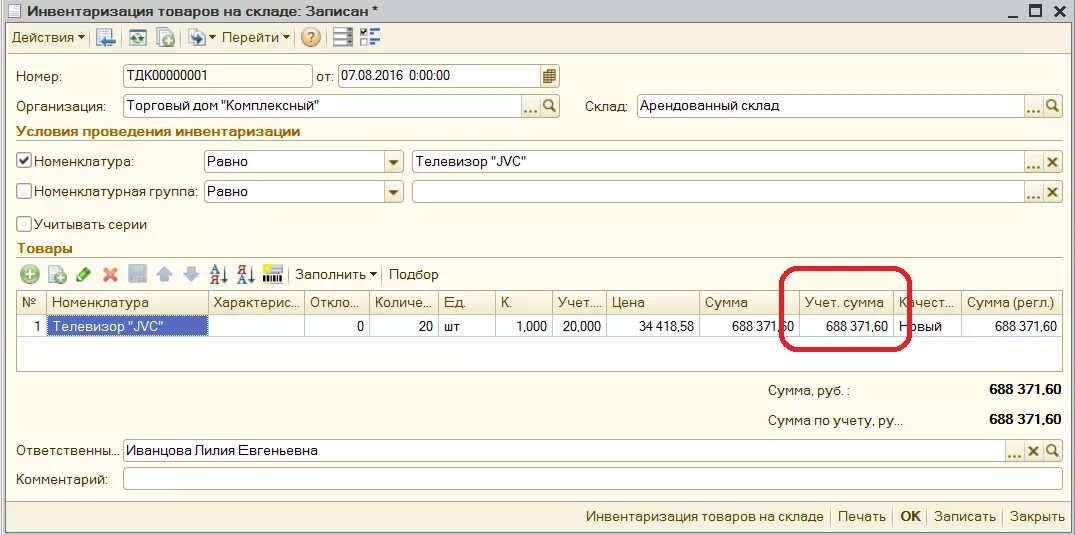The image size is (1075, 535).
Task: Click the Сумма (регл.) column header
Action: coord(1012,302)
